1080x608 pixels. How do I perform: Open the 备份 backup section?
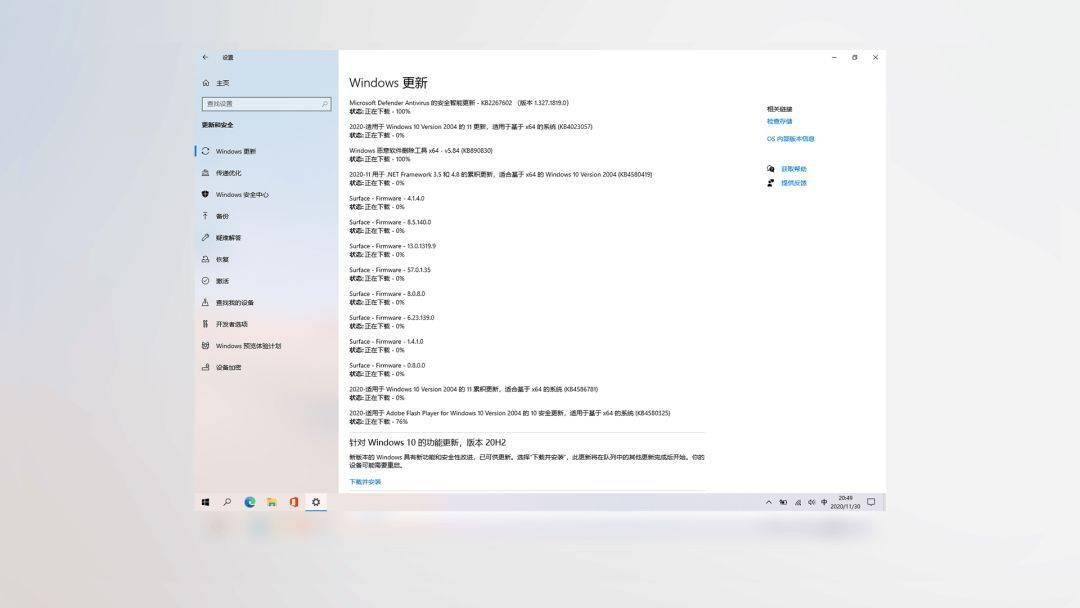[222, 216]
